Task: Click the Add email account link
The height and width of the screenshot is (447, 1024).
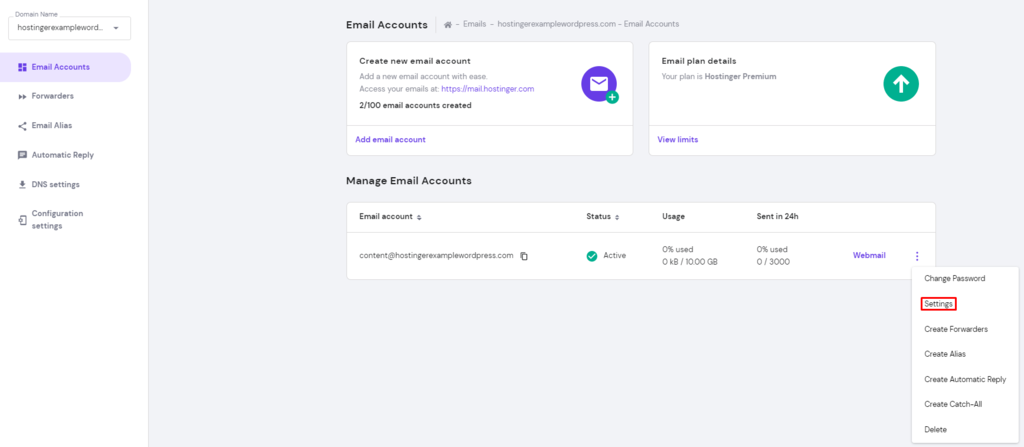Action: point(390,140)
